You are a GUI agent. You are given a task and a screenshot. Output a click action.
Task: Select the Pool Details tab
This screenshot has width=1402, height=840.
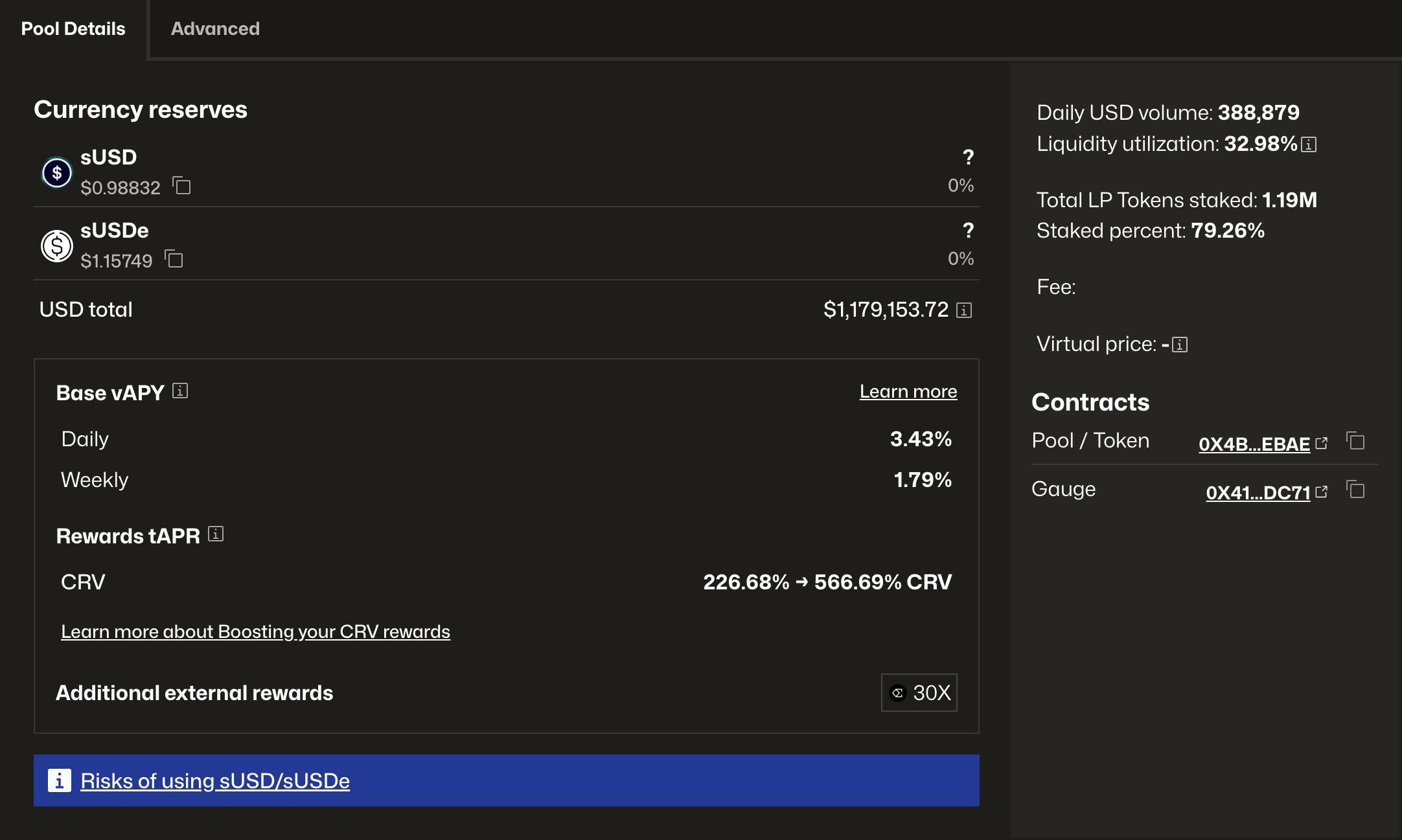(73, 28)
